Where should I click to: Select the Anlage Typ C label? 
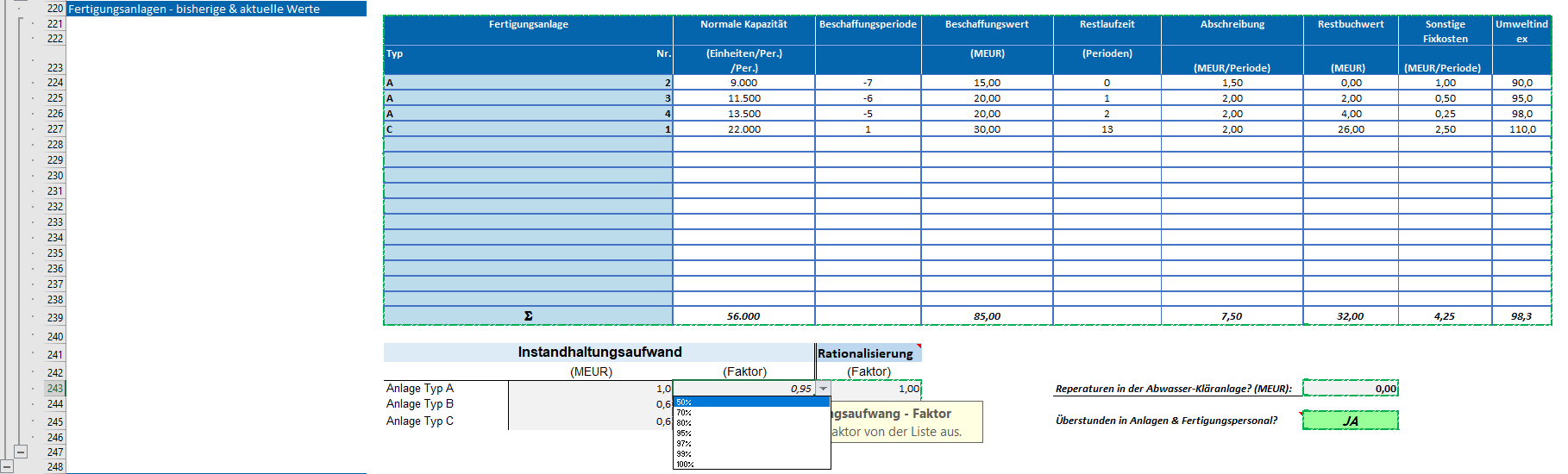point(420,421)
